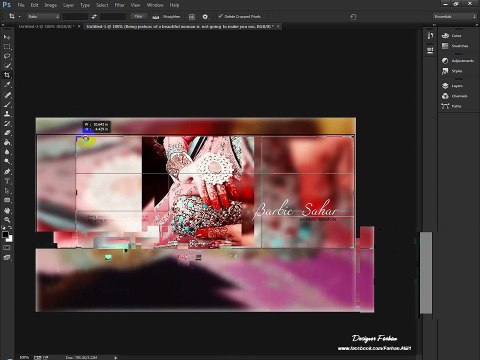Select the Eraser tool
Screen dimensions: 480x360
pyautogui.click(x=7, y=133)
